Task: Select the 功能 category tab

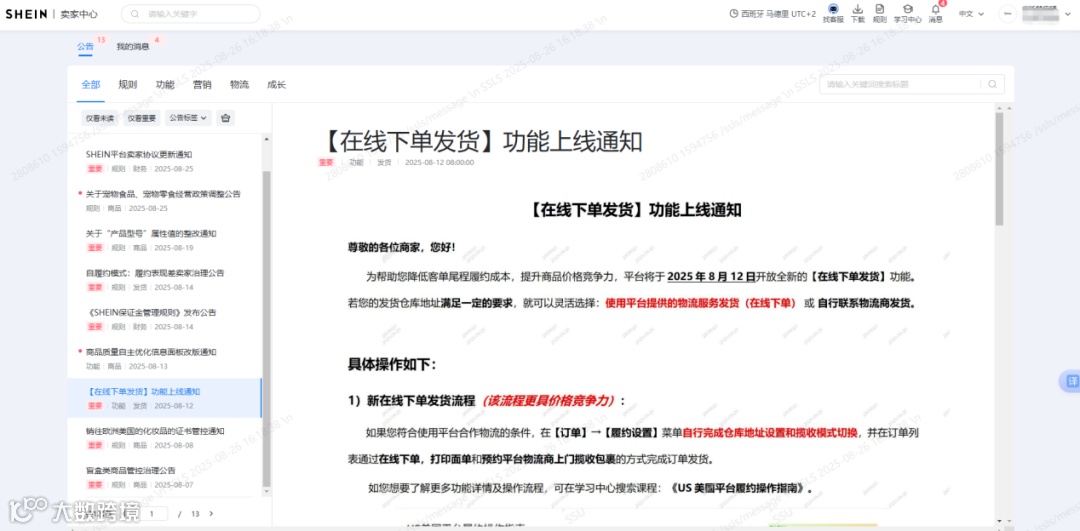Action: pos(165,85)
